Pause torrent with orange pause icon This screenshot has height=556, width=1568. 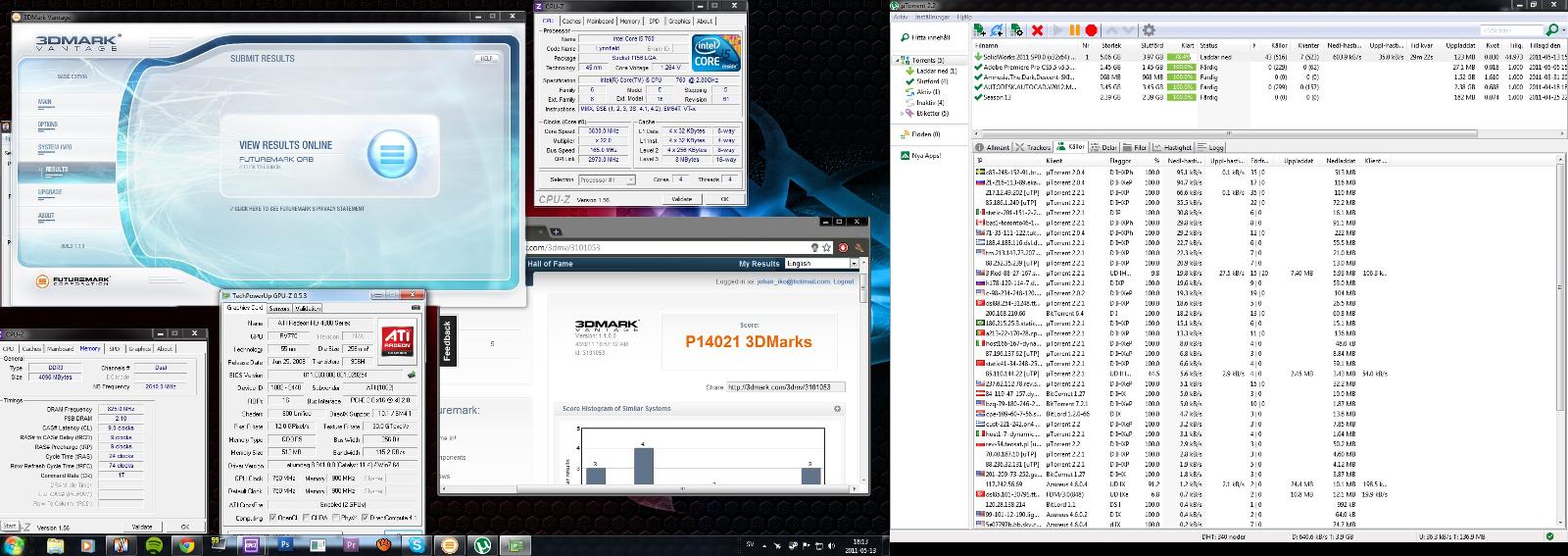coord(1074,30)
